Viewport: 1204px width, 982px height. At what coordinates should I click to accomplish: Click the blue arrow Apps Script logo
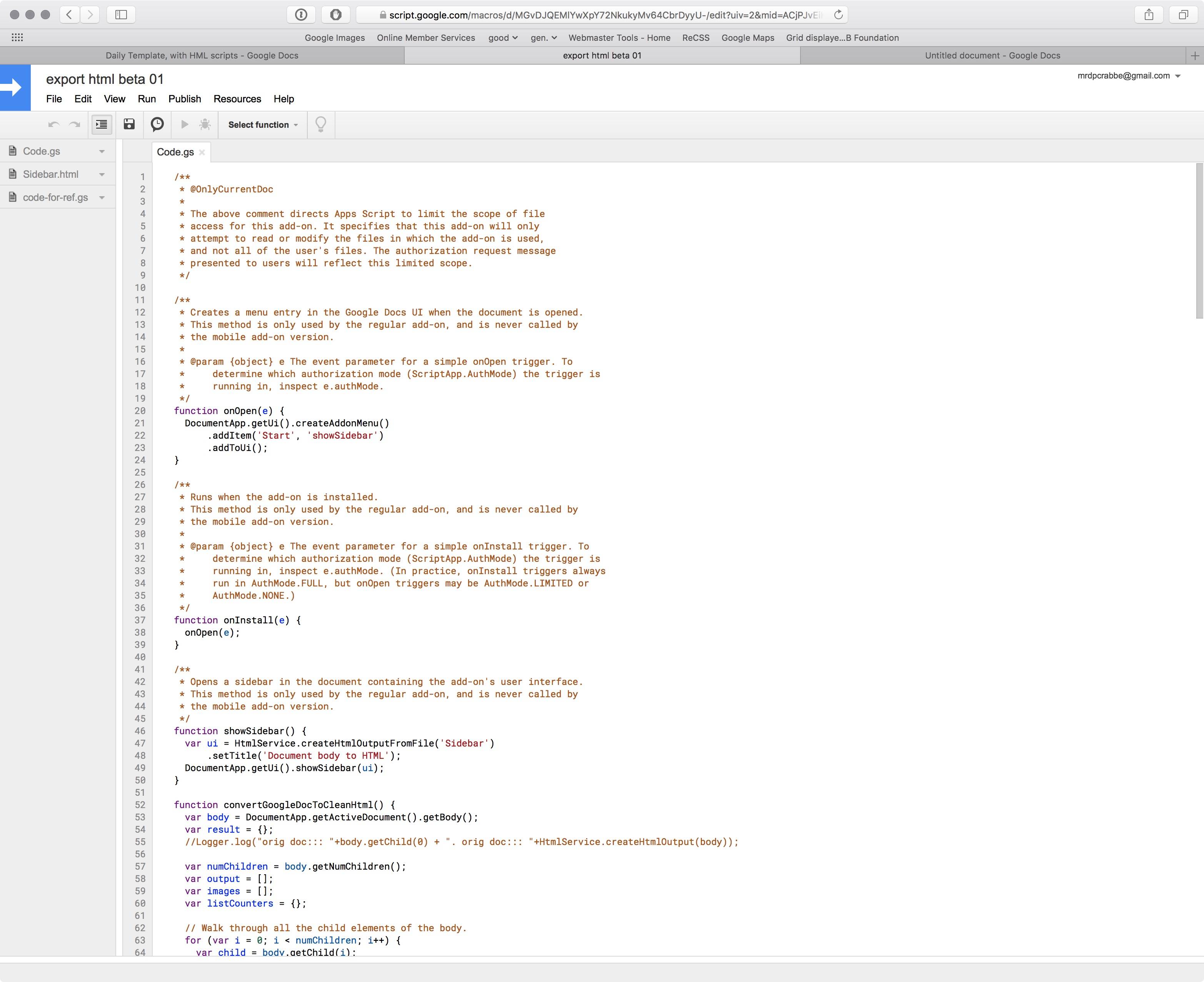[15, 88]
